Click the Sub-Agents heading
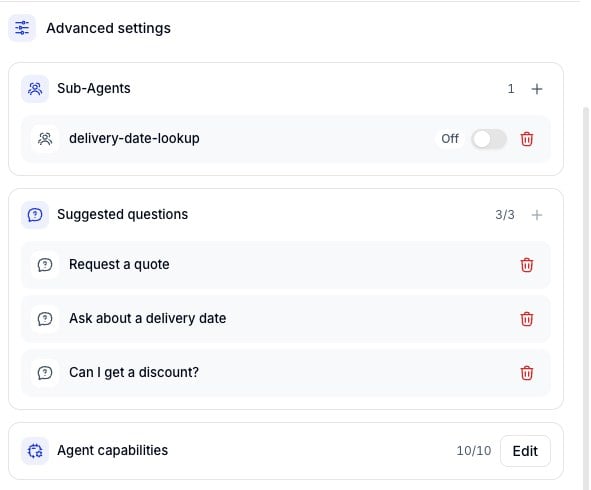The image size is (591, 490). tap(93, 89)
